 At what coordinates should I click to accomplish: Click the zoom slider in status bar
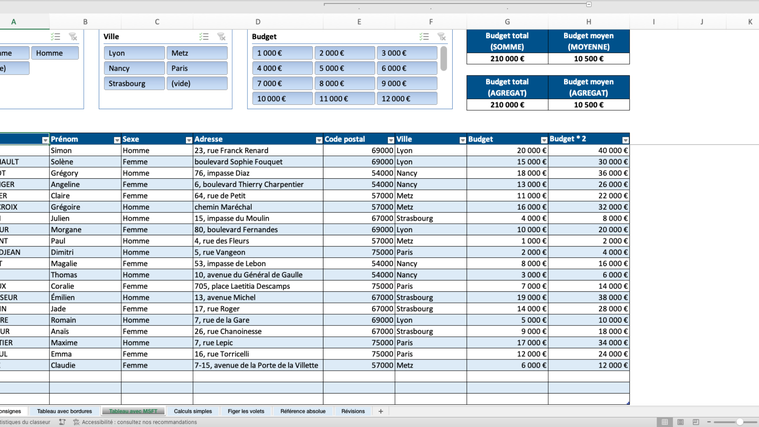[739, 422]
